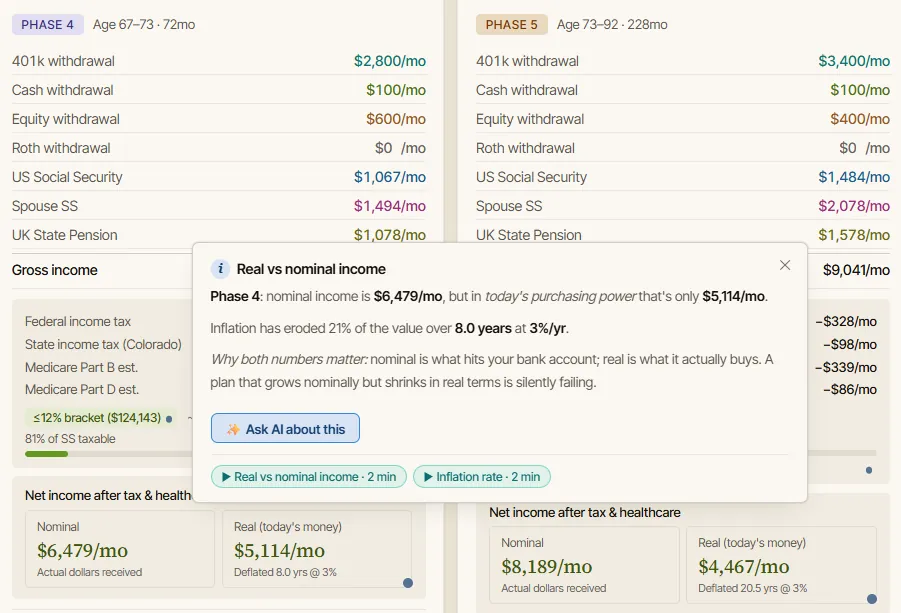Click Ask AI about this button
The height and width of the screenshot is (613, 901).
pyautogui.click(x=285, y=429)
